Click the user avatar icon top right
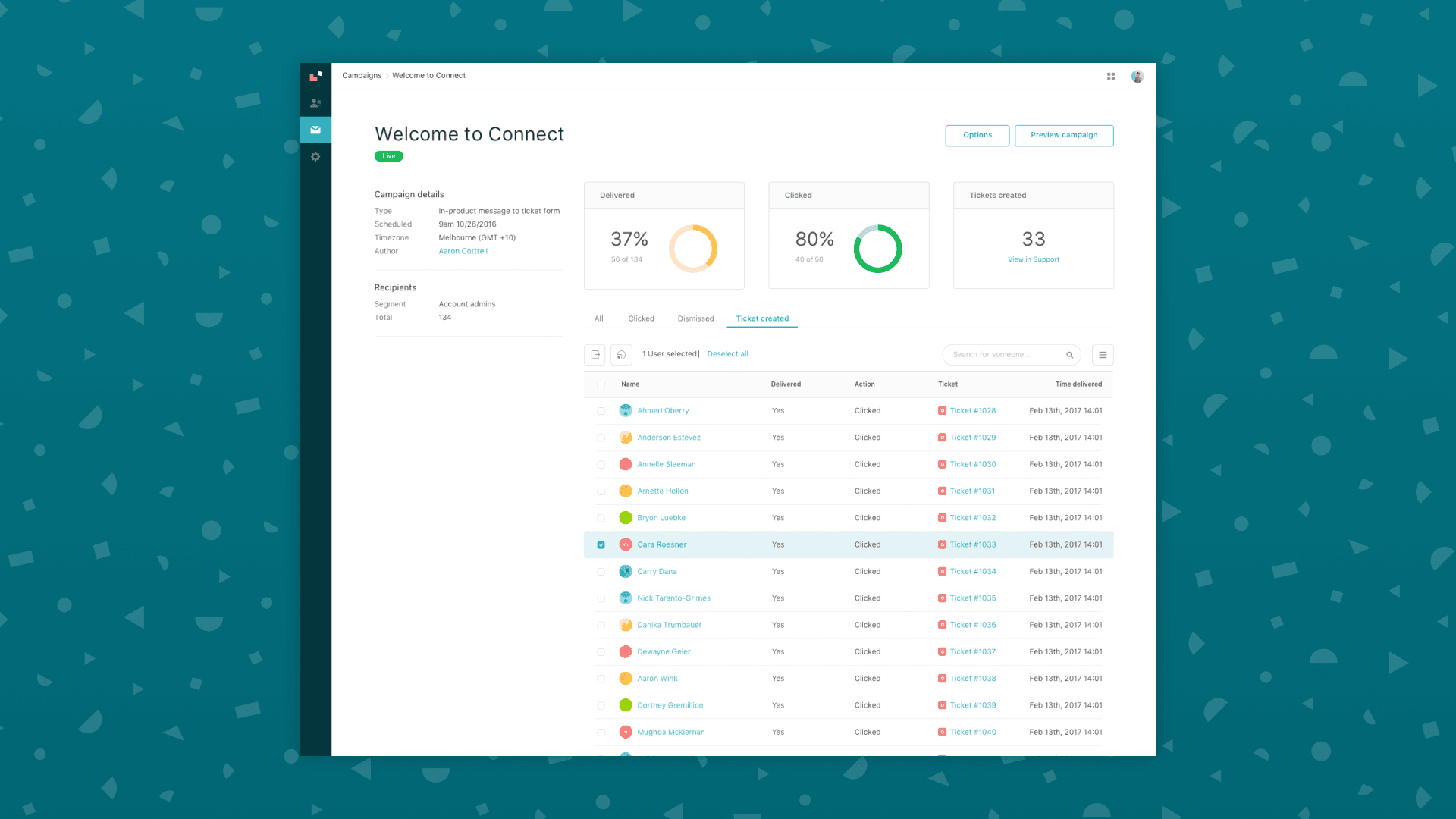Screen dimensions: 1456x819 point(1138,75)
